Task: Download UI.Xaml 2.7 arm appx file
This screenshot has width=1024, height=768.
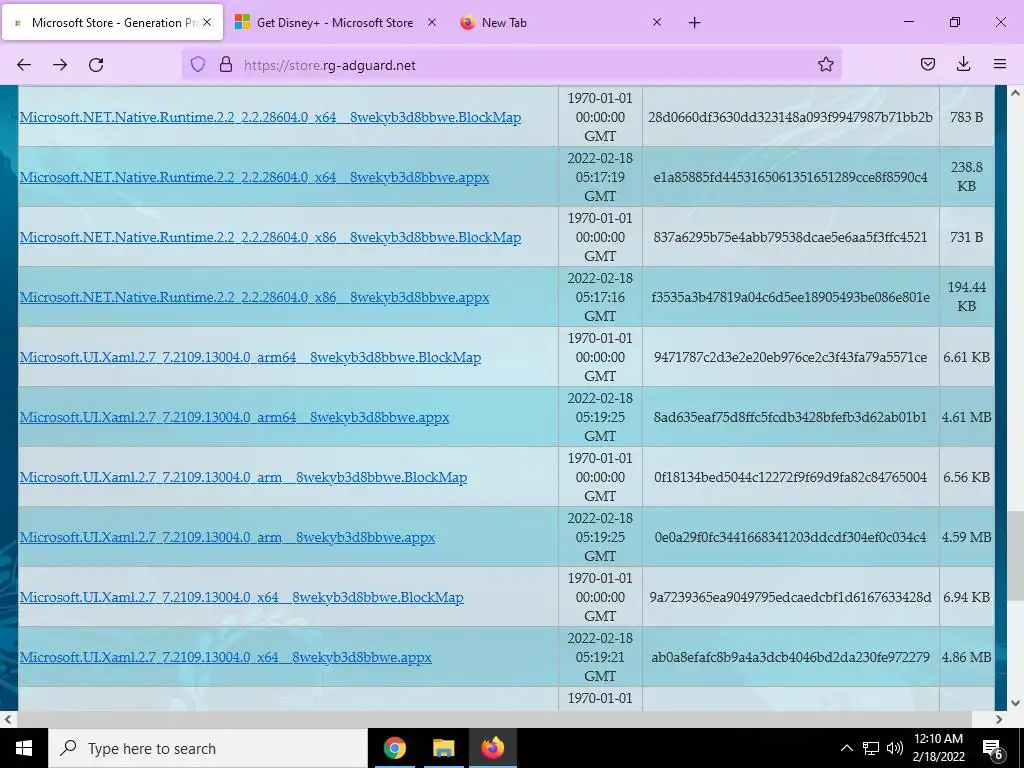Action: pos(227,537)
